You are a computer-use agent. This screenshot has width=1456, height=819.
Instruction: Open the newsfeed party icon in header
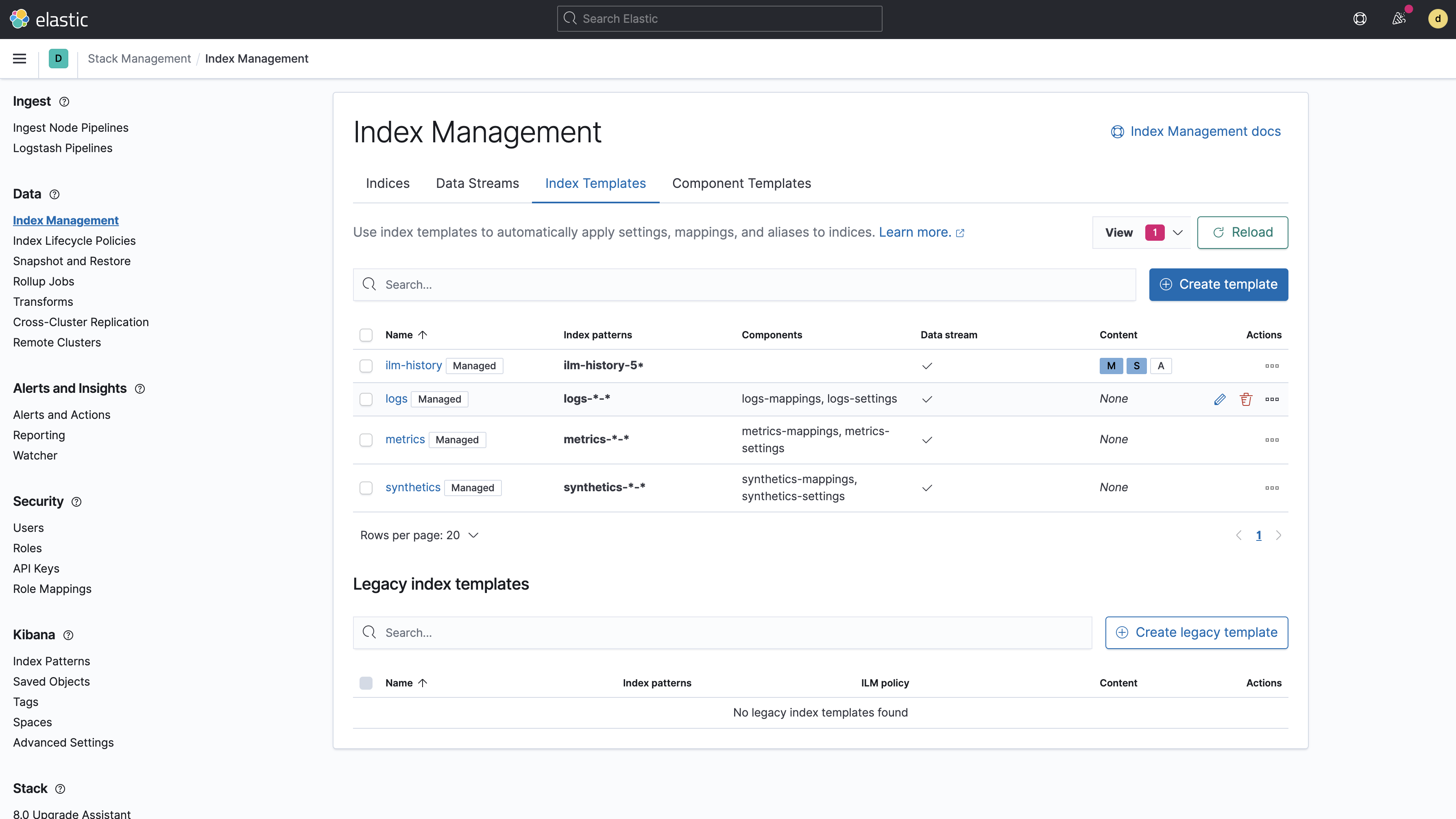[x=1398, y=19]
